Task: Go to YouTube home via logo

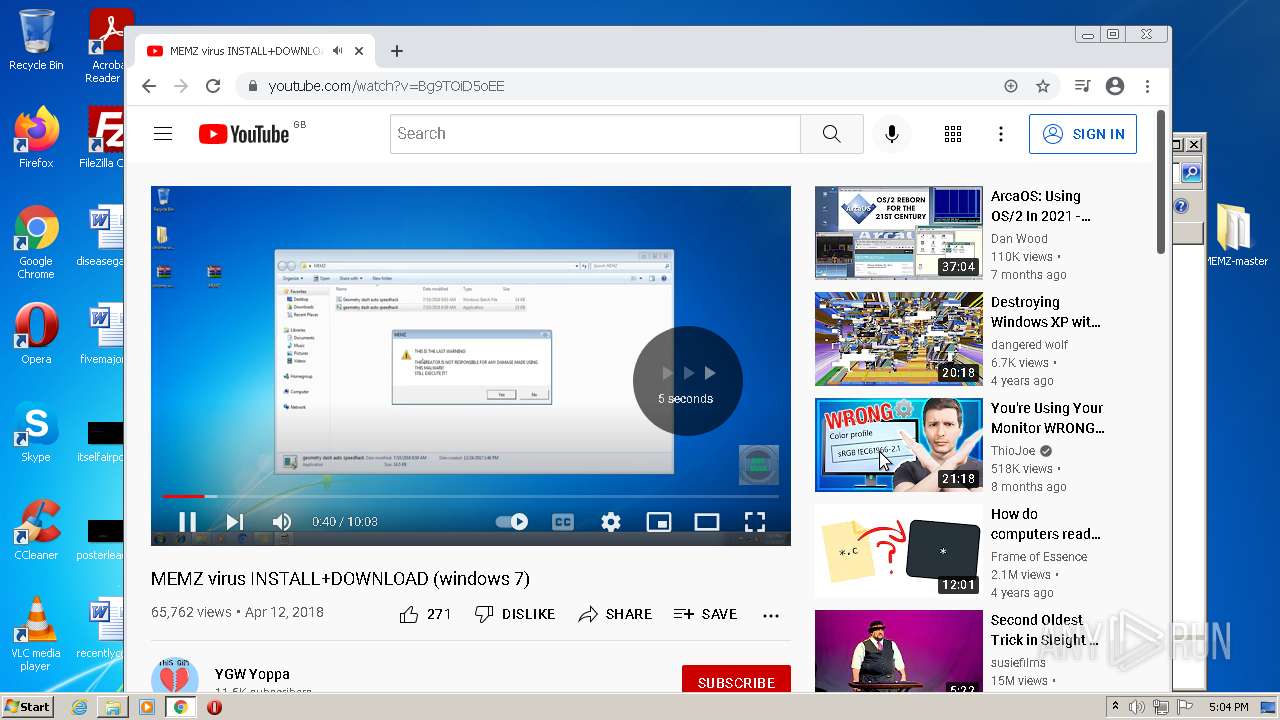Action: [244, 134]
